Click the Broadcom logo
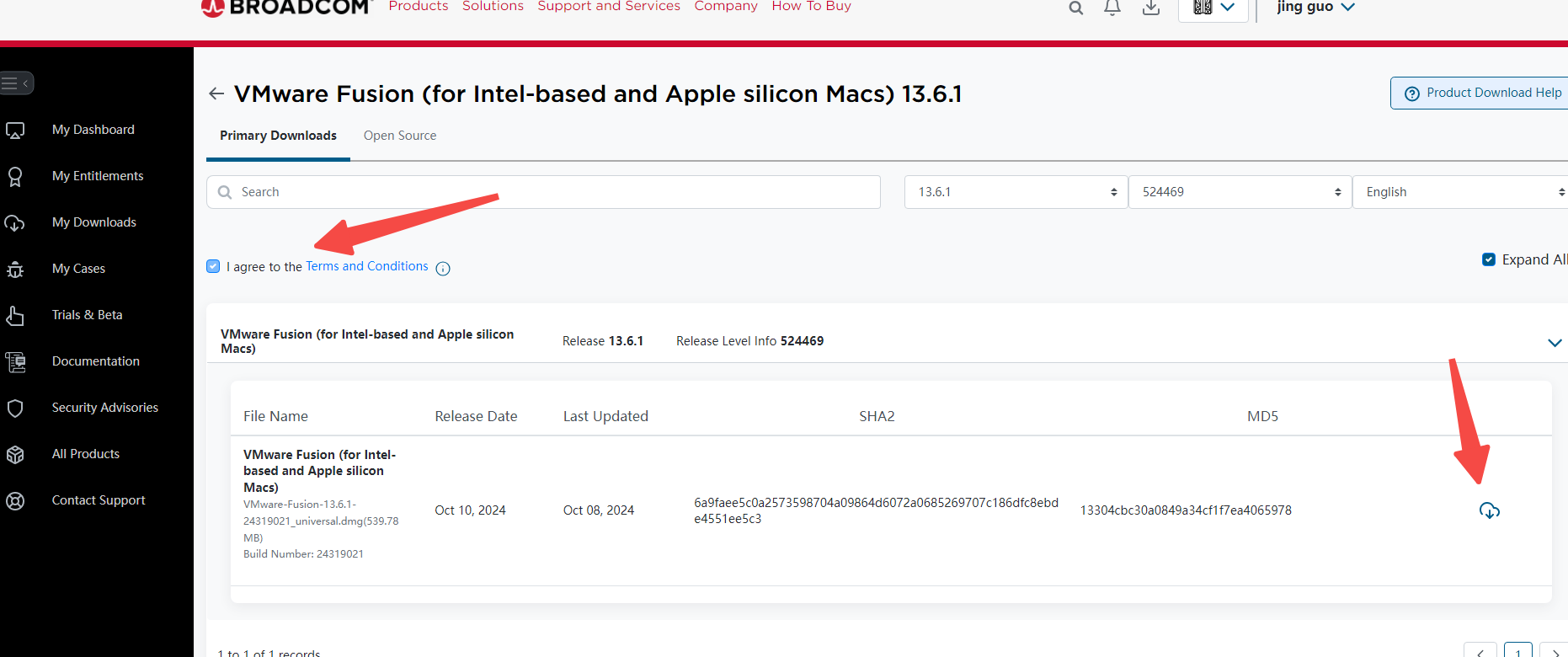The image size is (1568, 657). click(x=286, y=7)
